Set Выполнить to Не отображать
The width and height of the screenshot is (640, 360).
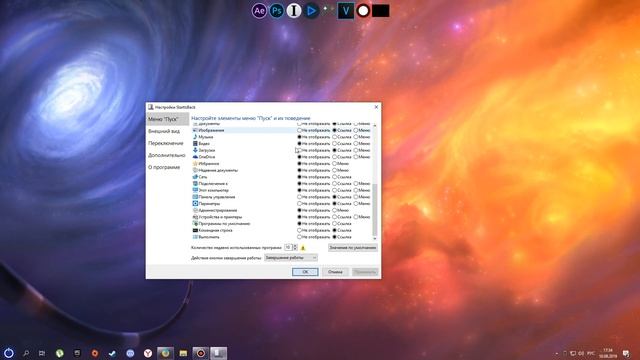[299, 237]
